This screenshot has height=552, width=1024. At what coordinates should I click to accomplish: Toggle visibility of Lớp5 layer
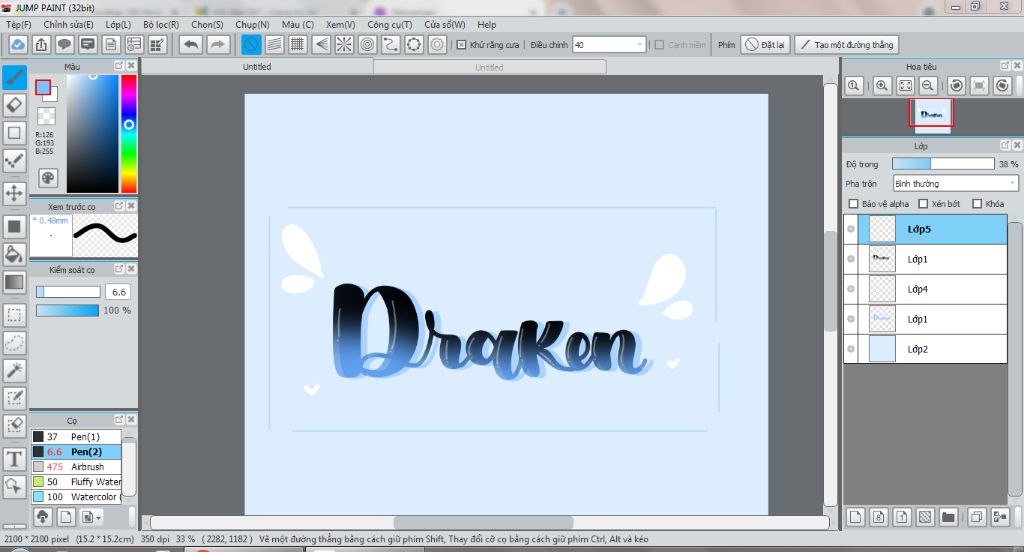[x=851, y=229]
